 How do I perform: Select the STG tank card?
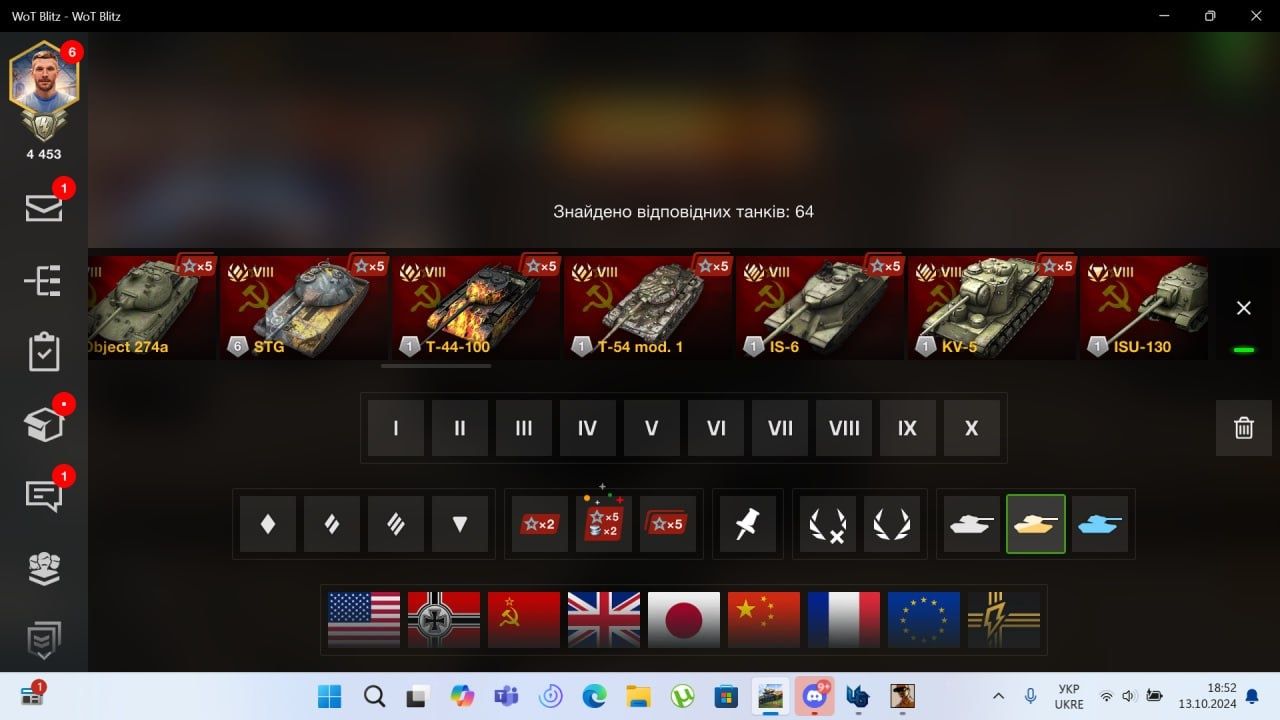point(304,308)
